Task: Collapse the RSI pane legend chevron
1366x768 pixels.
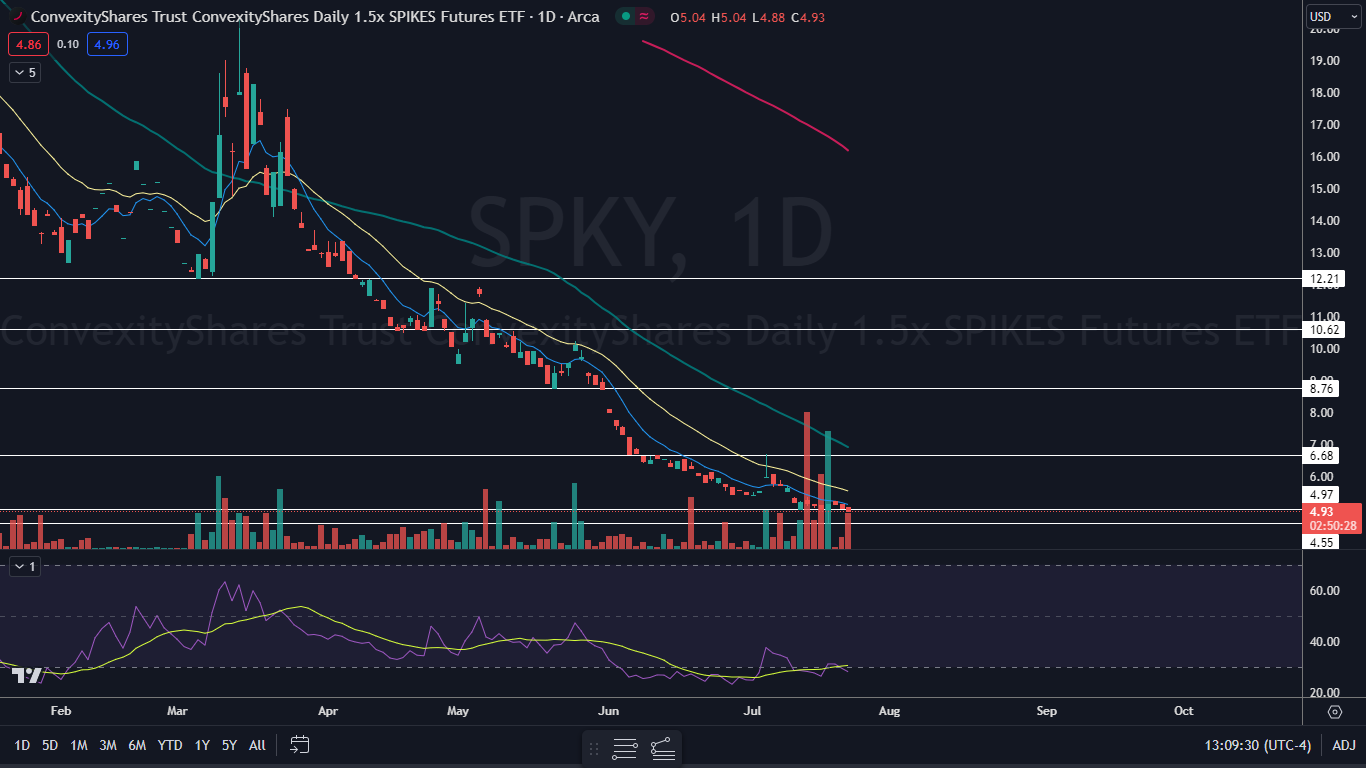Action: pos(25,567)
